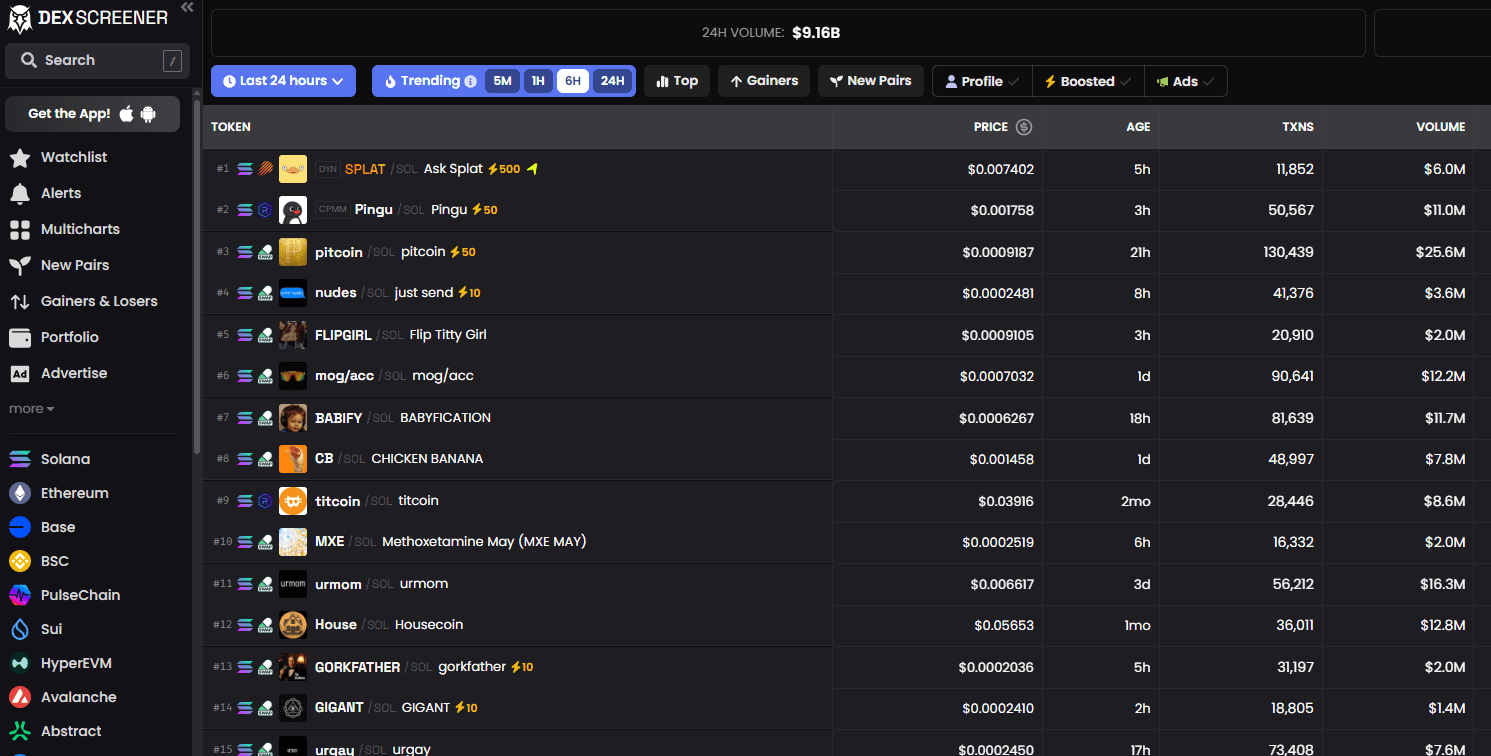Open Multicharts grid icon in sidebar
This screenshot has height=756, width=1491.
click(x=20, y=229)
